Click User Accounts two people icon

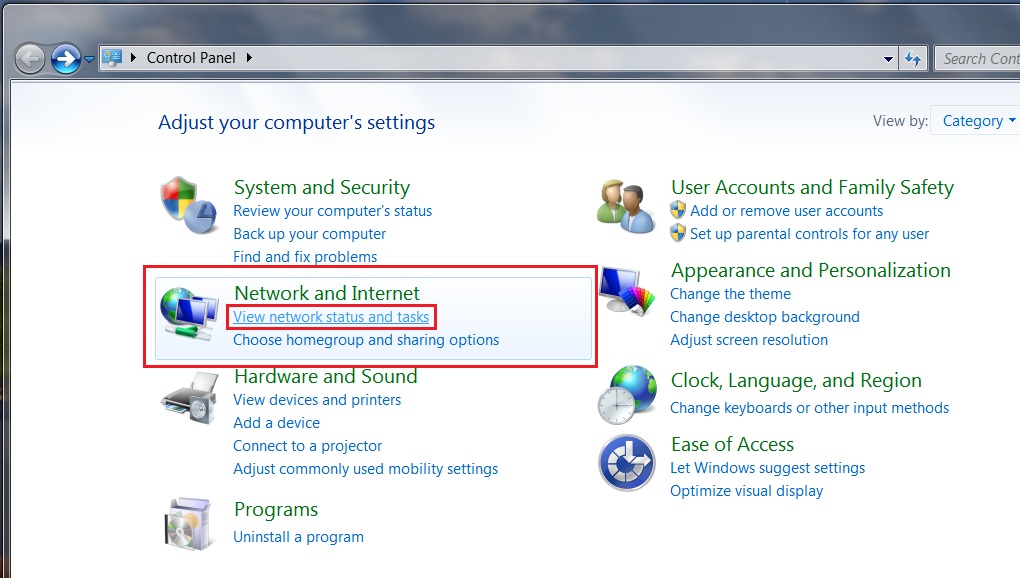[625, 206]
